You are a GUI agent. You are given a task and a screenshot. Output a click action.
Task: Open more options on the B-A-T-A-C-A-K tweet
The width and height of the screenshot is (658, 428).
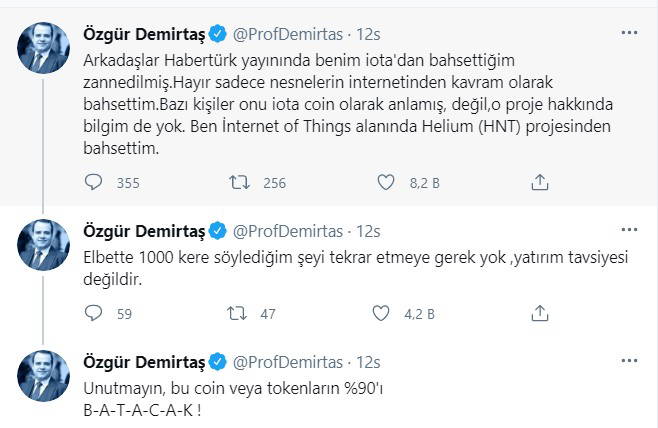click(x=629, y=362)
